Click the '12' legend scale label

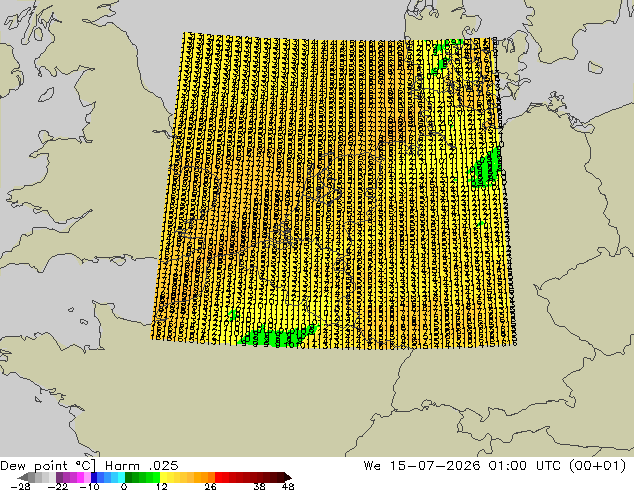tap(162, 486)
